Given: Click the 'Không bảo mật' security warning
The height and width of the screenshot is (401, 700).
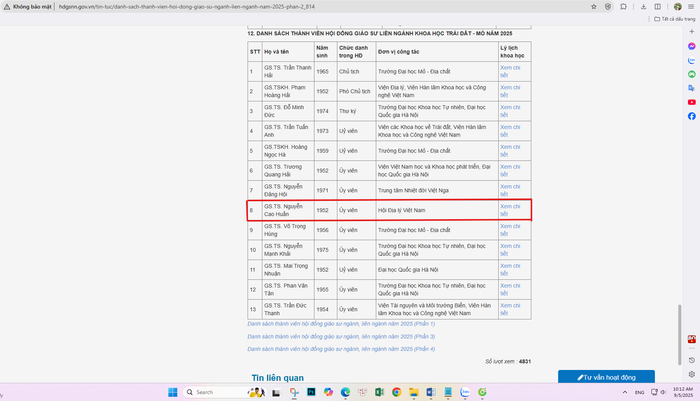Looking at the screenshot, I should tap(28, 7).
